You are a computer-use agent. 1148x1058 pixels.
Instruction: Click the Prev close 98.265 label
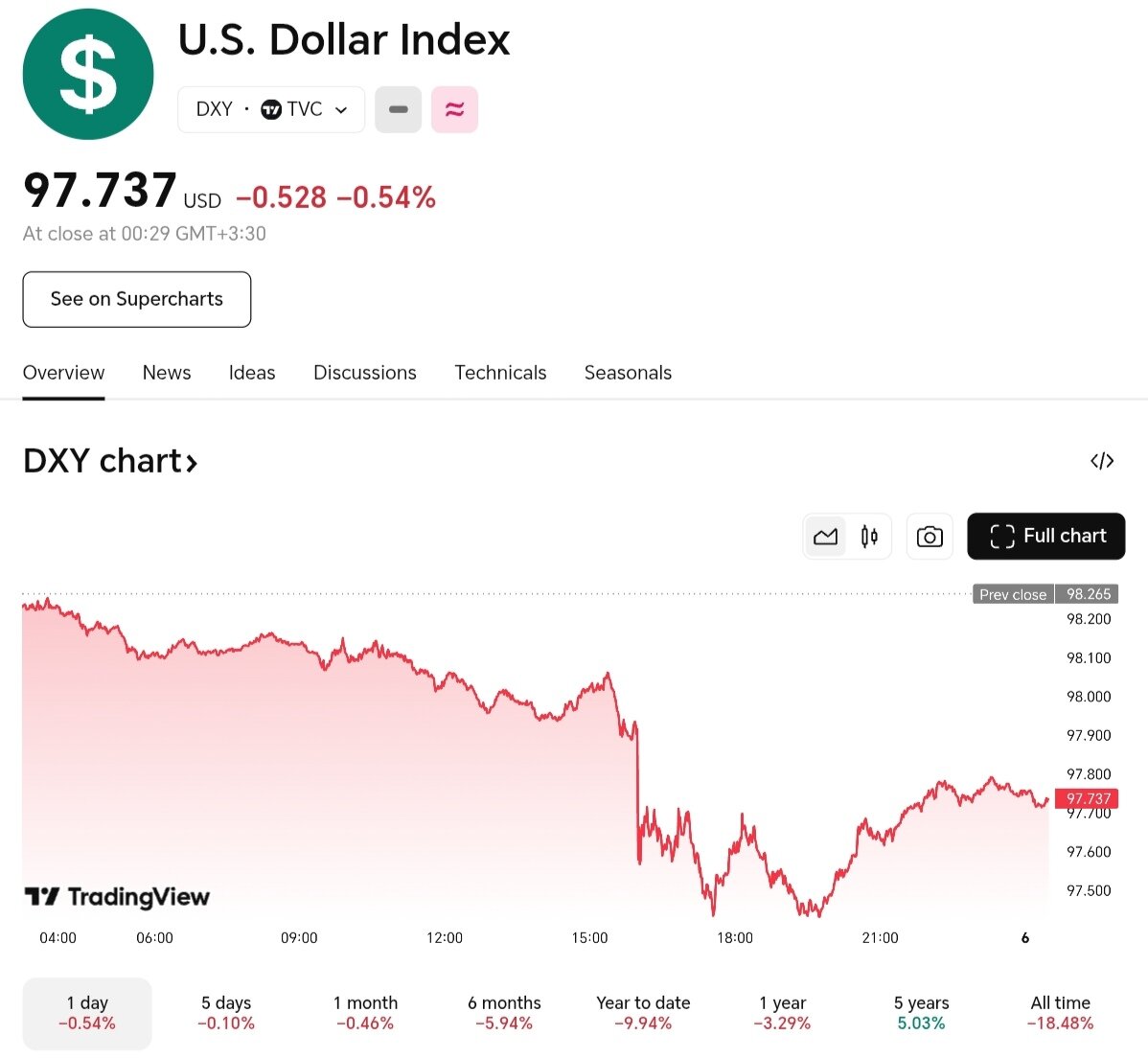(x=1045, y=594)
